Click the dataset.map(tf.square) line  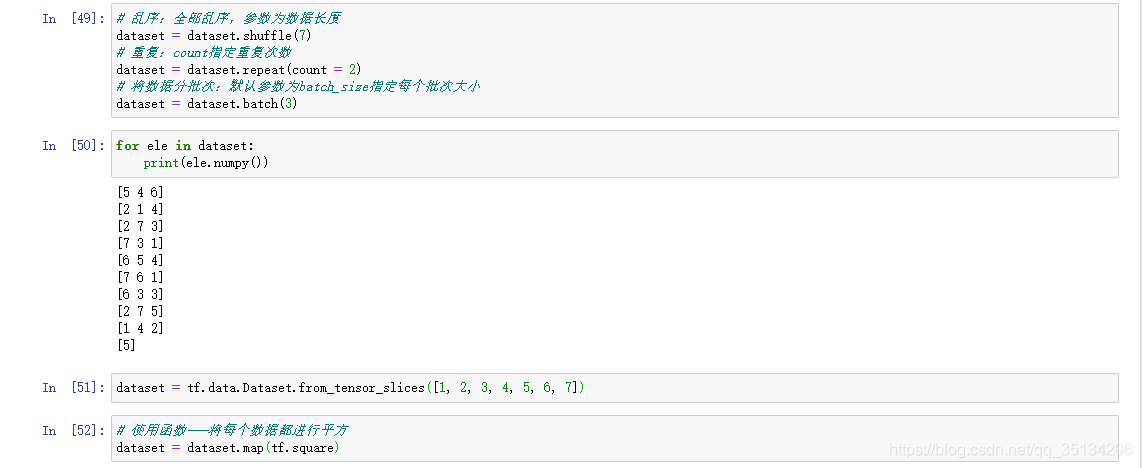pos(227,448)
